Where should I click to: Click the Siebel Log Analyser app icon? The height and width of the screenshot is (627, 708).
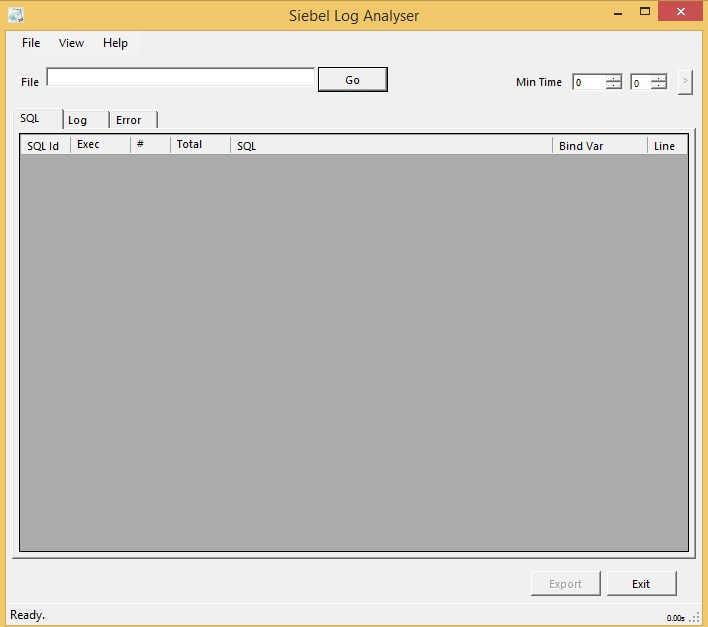point(16,15)
